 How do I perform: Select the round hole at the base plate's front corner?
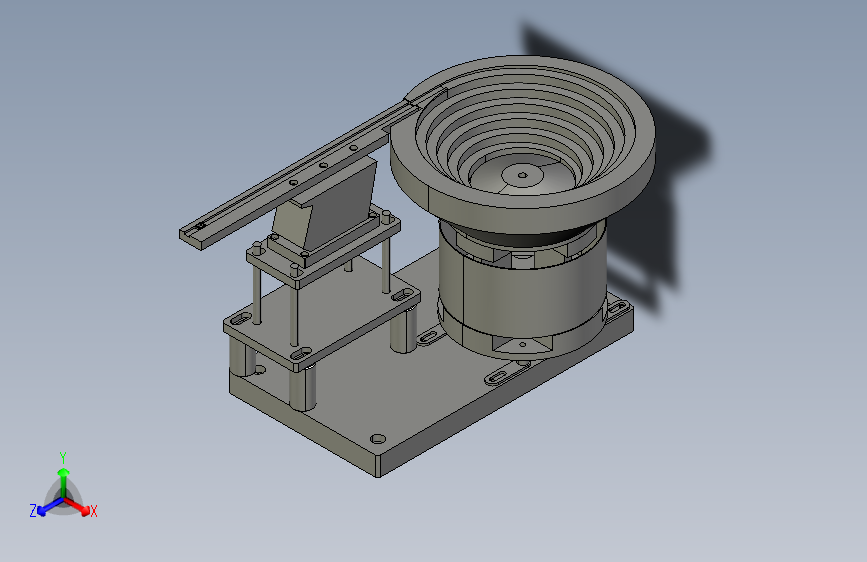[378, 439]
